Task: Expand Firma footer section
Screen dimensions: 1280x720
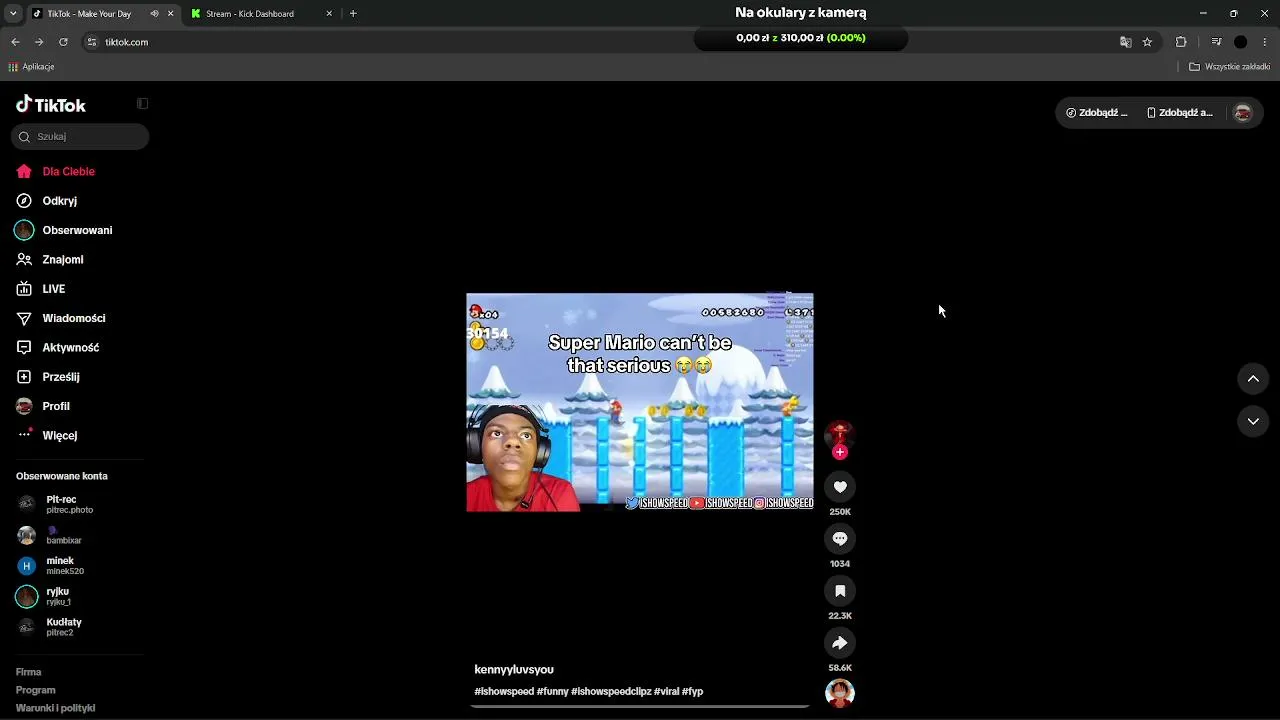Action: pos(29,672)
